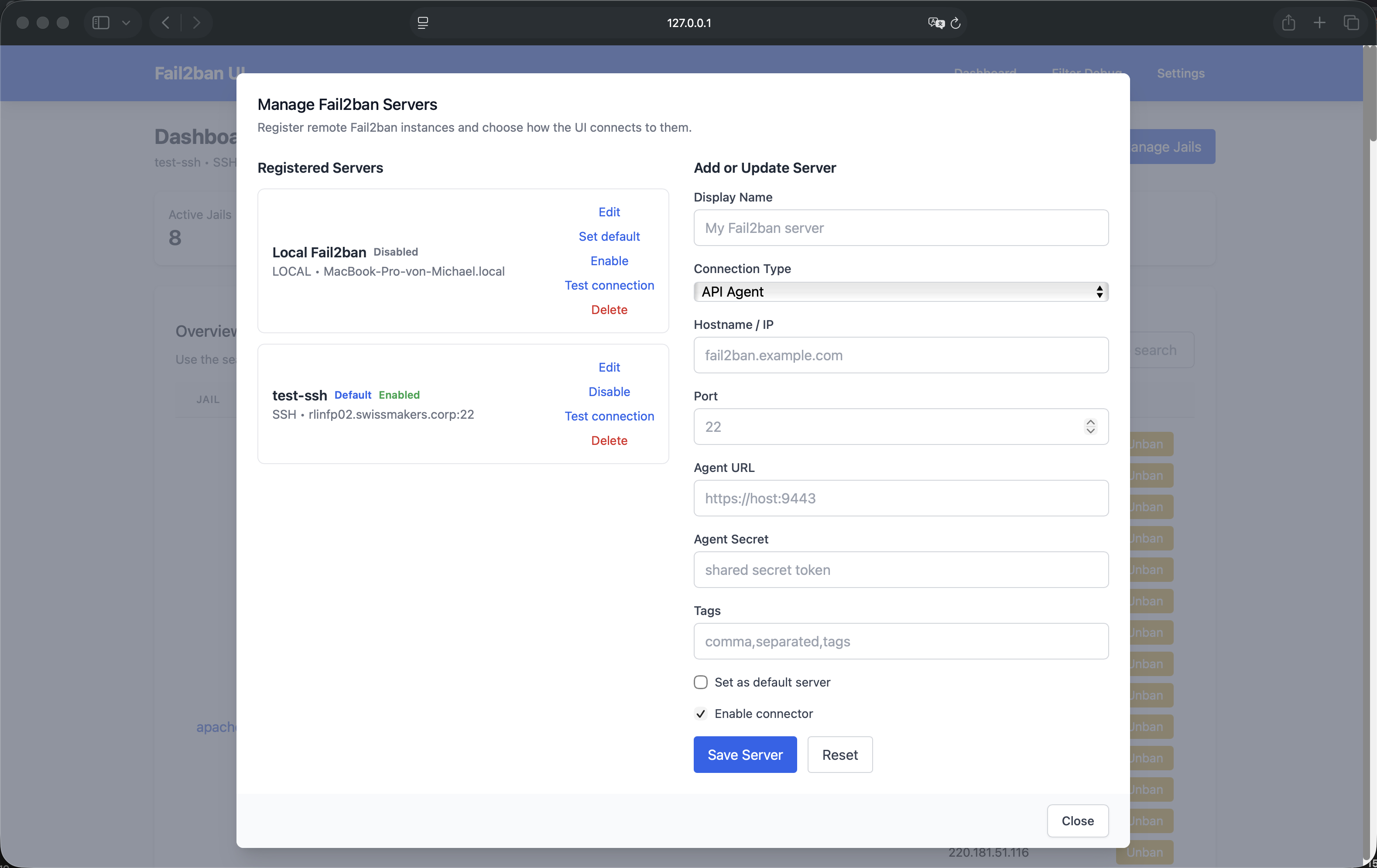
Task: Enable the Local Fail2ban server
Action: [x=609, y=261]
